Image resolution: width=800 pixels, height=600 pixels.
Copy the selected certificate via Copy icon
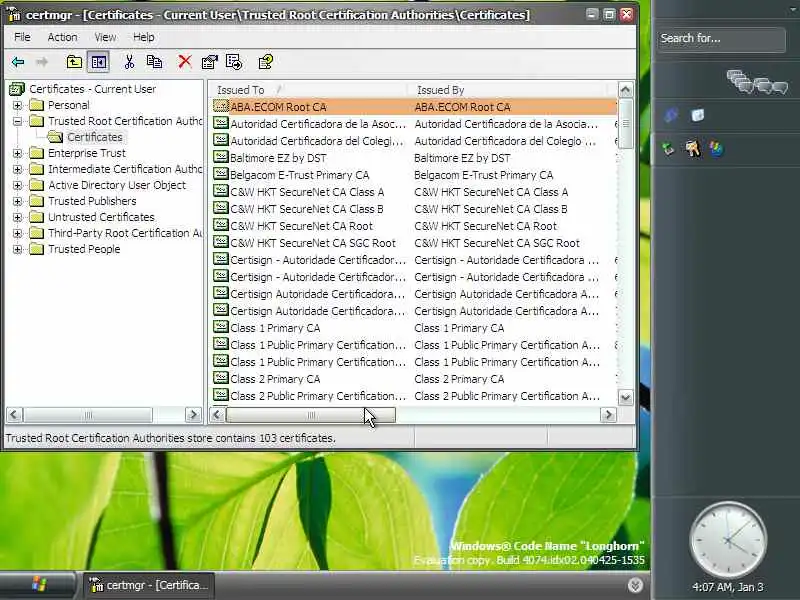(155, 62)
